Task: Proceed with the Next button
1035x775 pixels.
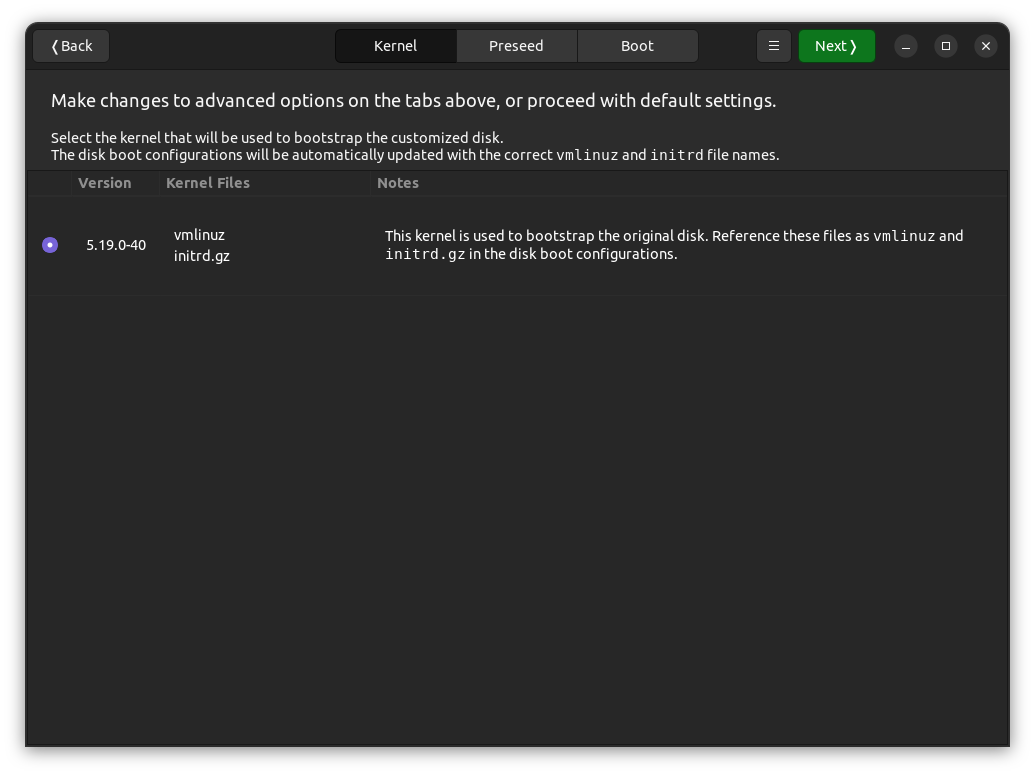Action: point(836,45)
